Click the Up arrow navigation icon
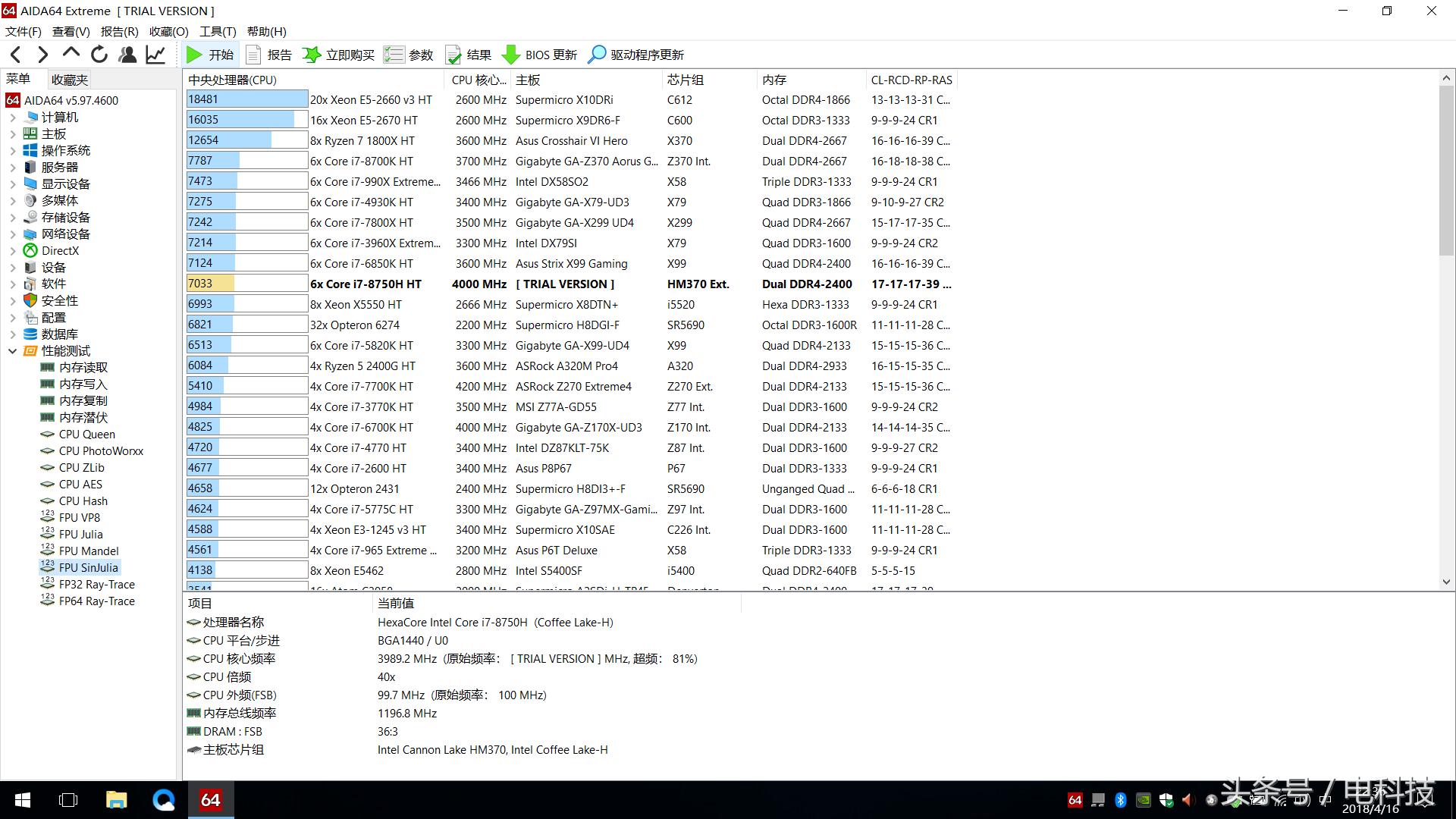 (71, 53)
